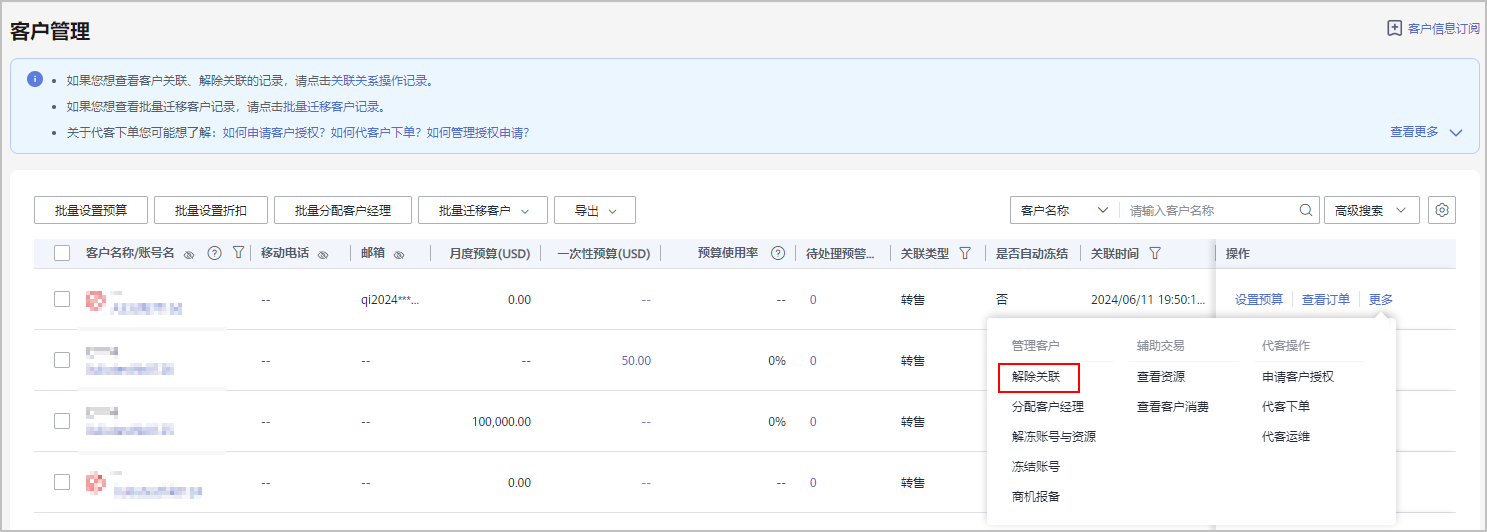Click the customer name search input field
This screenshot has height=532, width=1487.
[x=1210, y=211]
